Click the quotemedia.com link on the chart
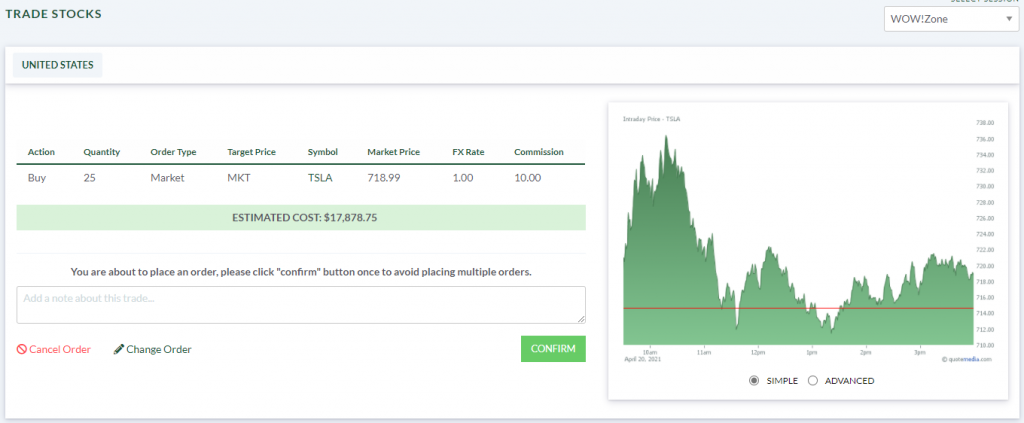The image size is (1024, 423). point(967,359)
